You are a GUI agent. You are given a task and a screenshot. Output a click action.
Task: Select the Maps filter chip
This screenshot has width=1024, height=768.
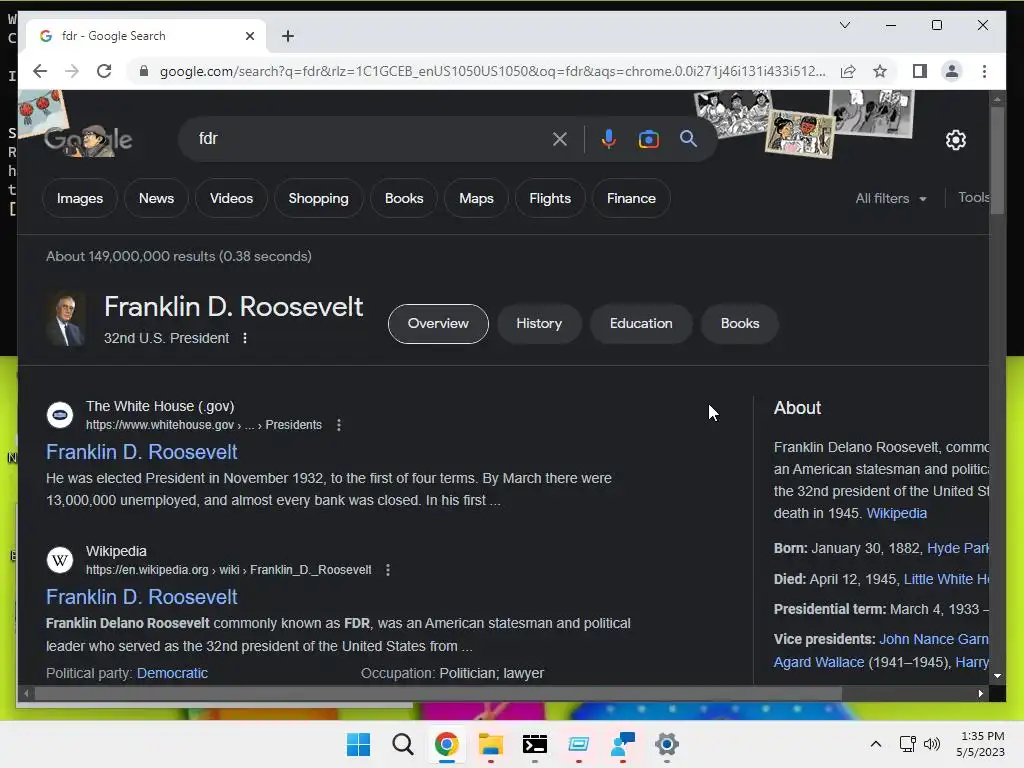click(476, 199)
